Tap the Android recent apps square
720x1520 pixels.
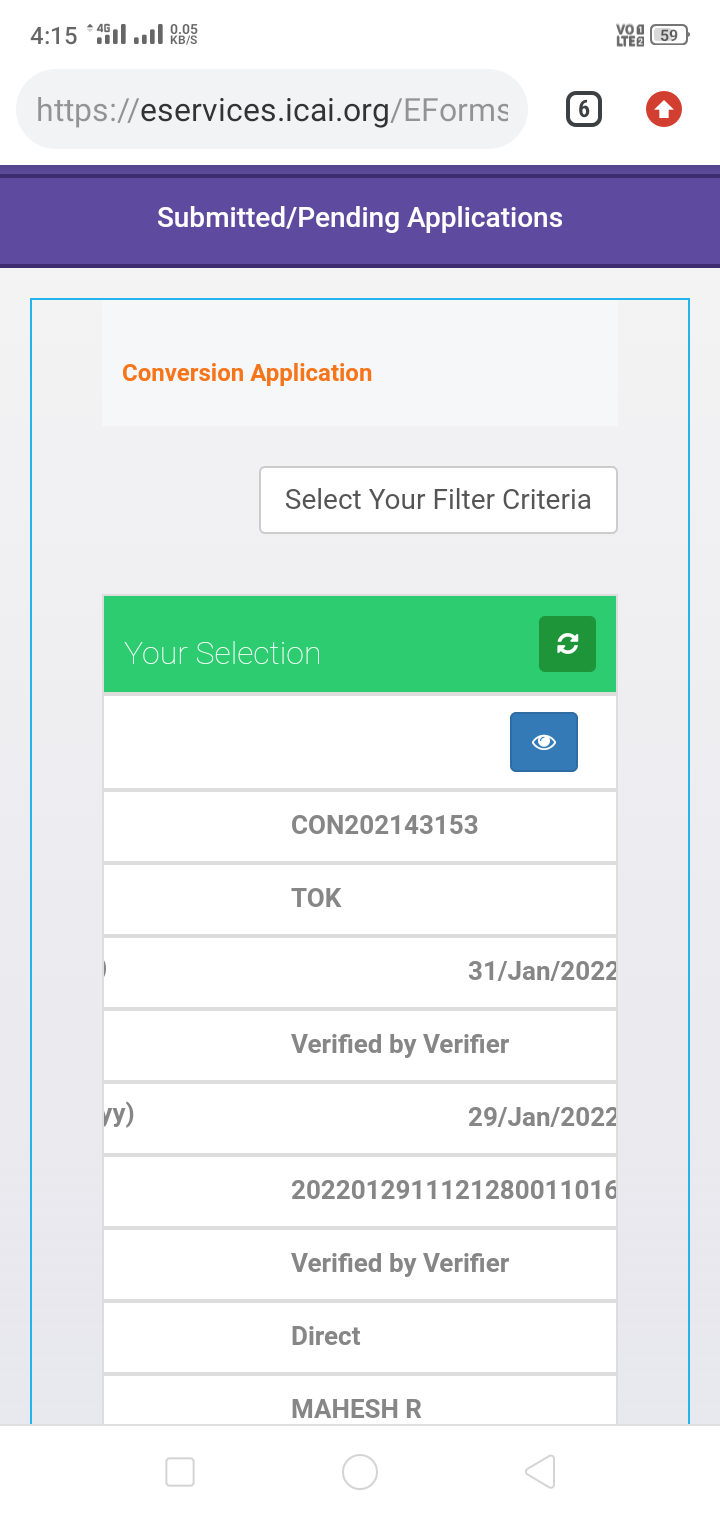180,1471
